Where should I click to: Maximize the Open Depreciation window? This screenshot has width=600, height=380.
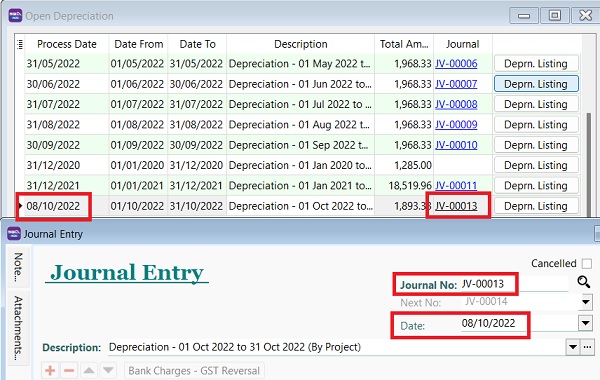(x=554, y=16)
